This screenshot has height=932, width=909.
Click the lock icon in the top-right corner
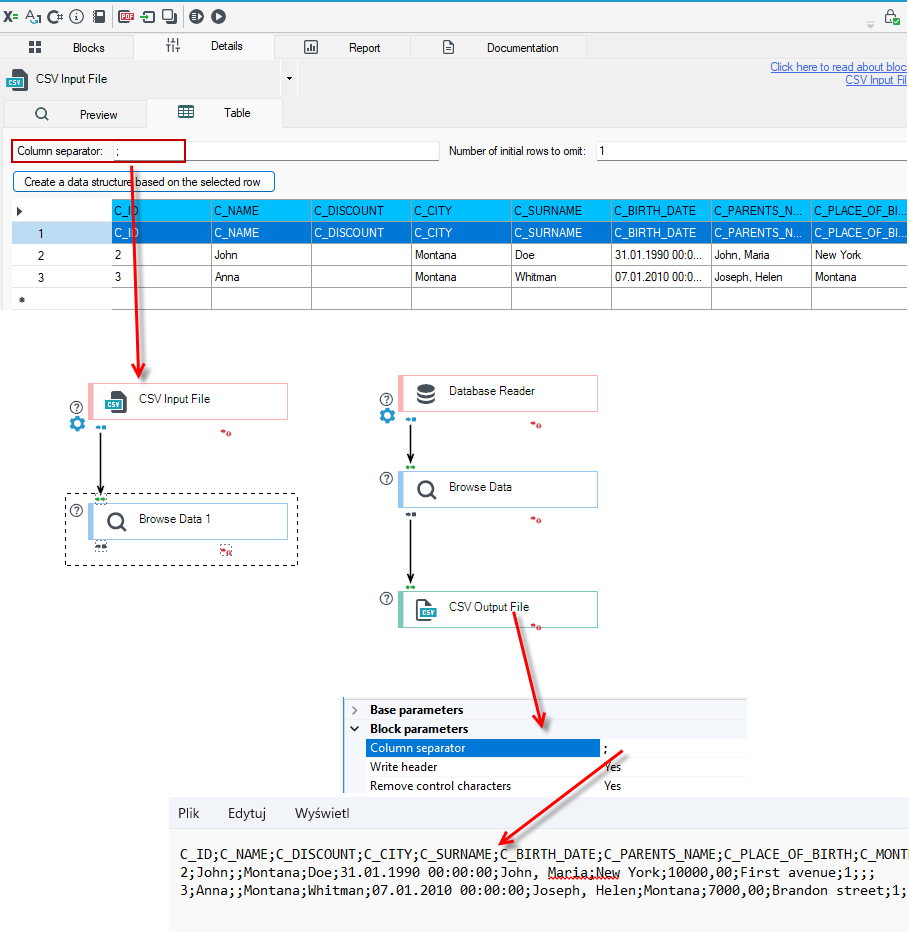click(x=891, y=17)
